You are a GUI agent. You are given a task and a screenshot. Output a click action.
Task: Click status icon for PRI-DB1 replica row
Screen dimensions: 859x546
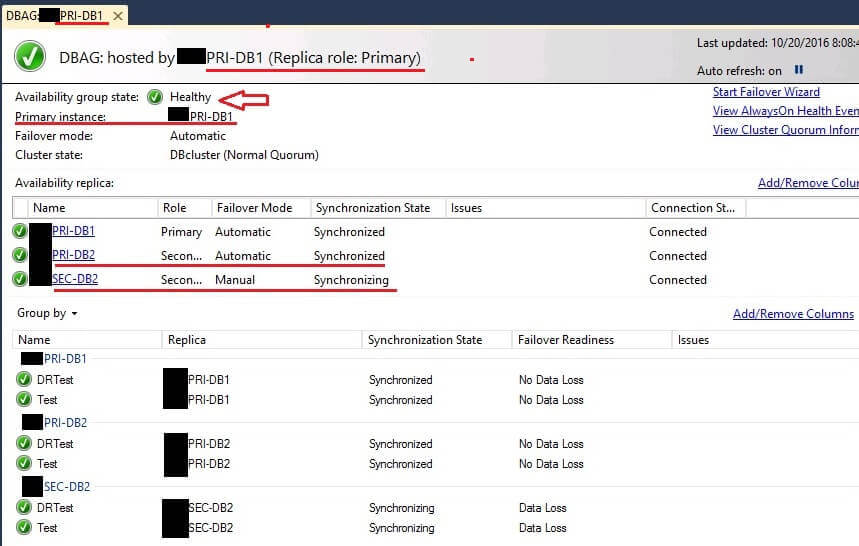point(20,232)
